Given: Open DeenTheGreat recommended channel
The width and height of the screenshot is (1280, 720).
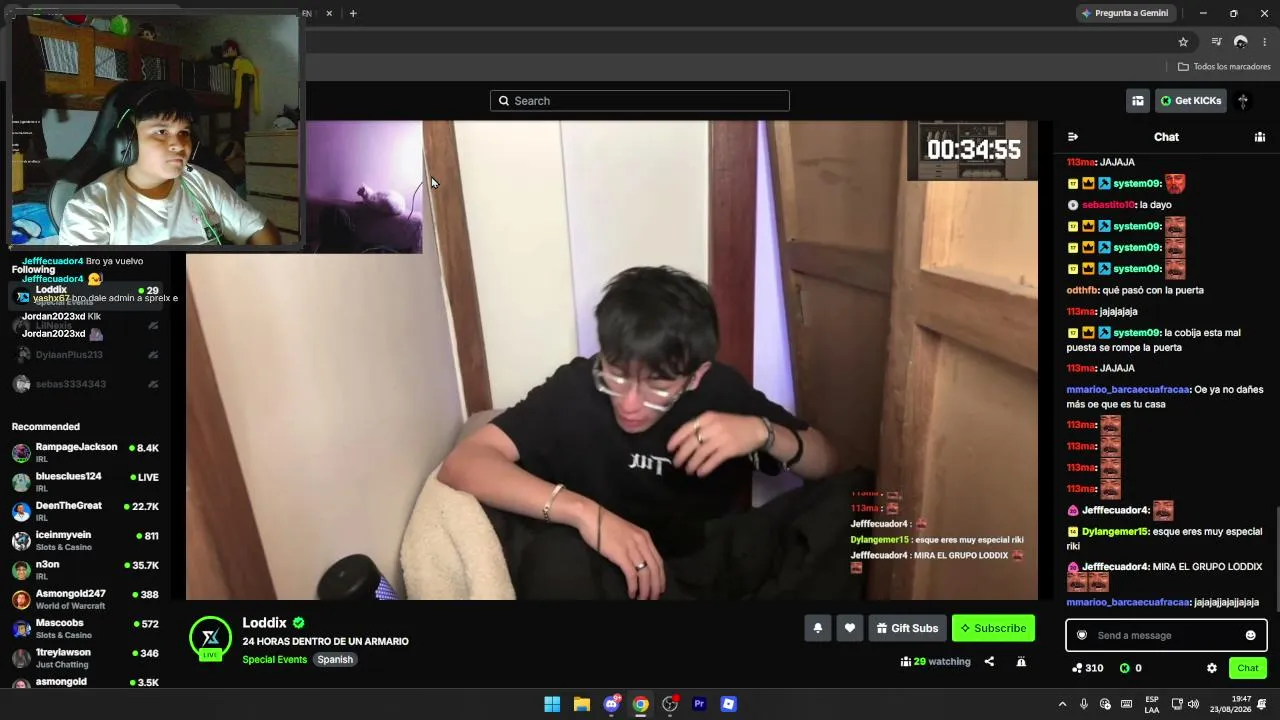Looking at the screenshot, I should point(85,511).
